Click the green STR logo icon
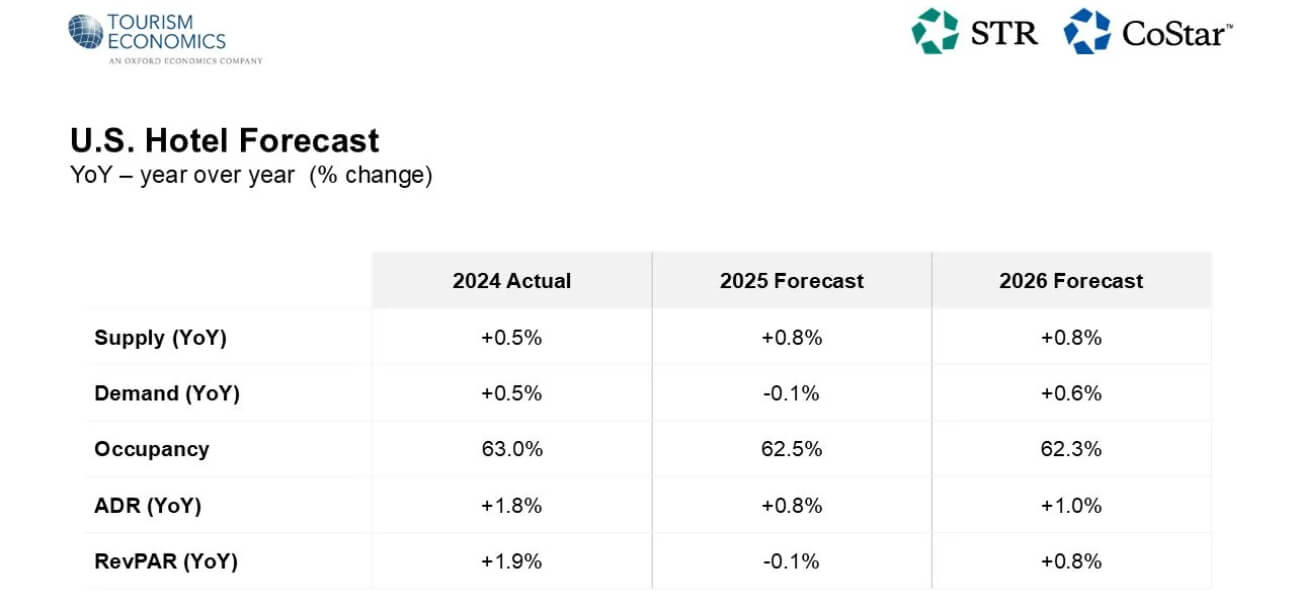The height and width of the screenshot is (600, 1296). click(x=935, y=31)
